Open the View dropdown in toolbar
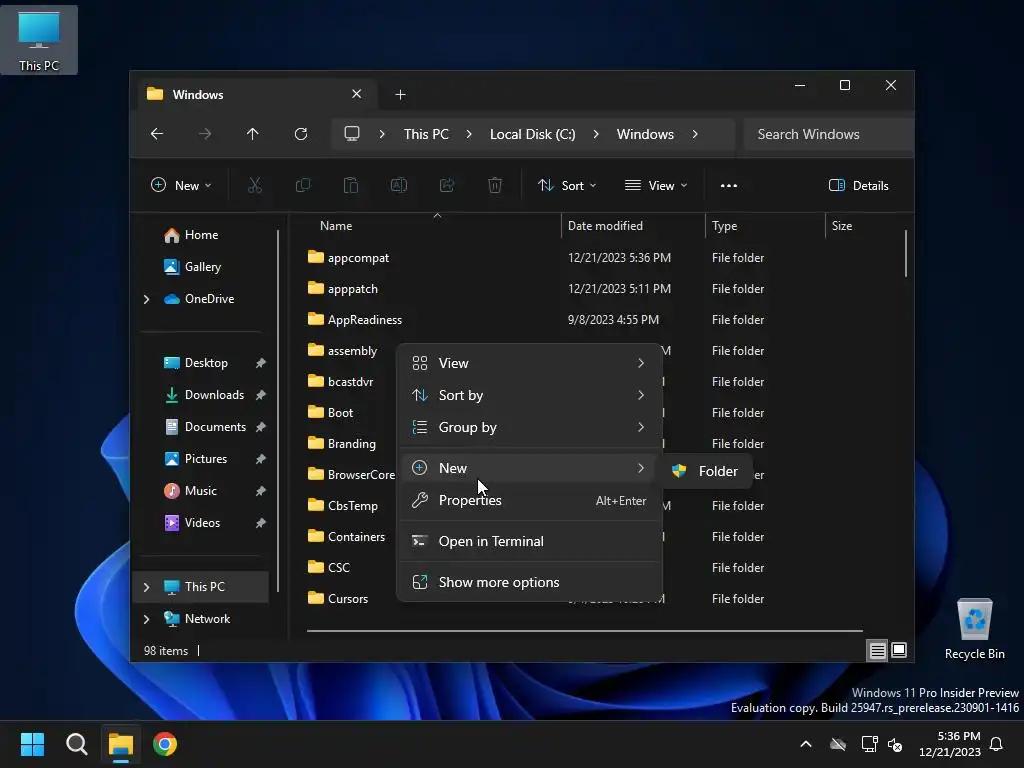The width and height of the screenshot is (1024, 768). coord(656,185)
